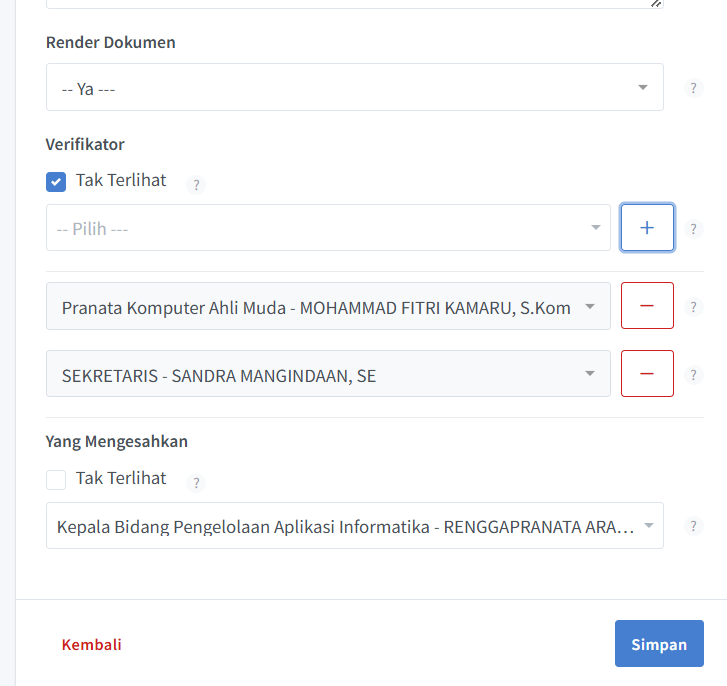Open Kepala Bidang Pengelolaan Aplikasi dropdown

pos(354,526)
